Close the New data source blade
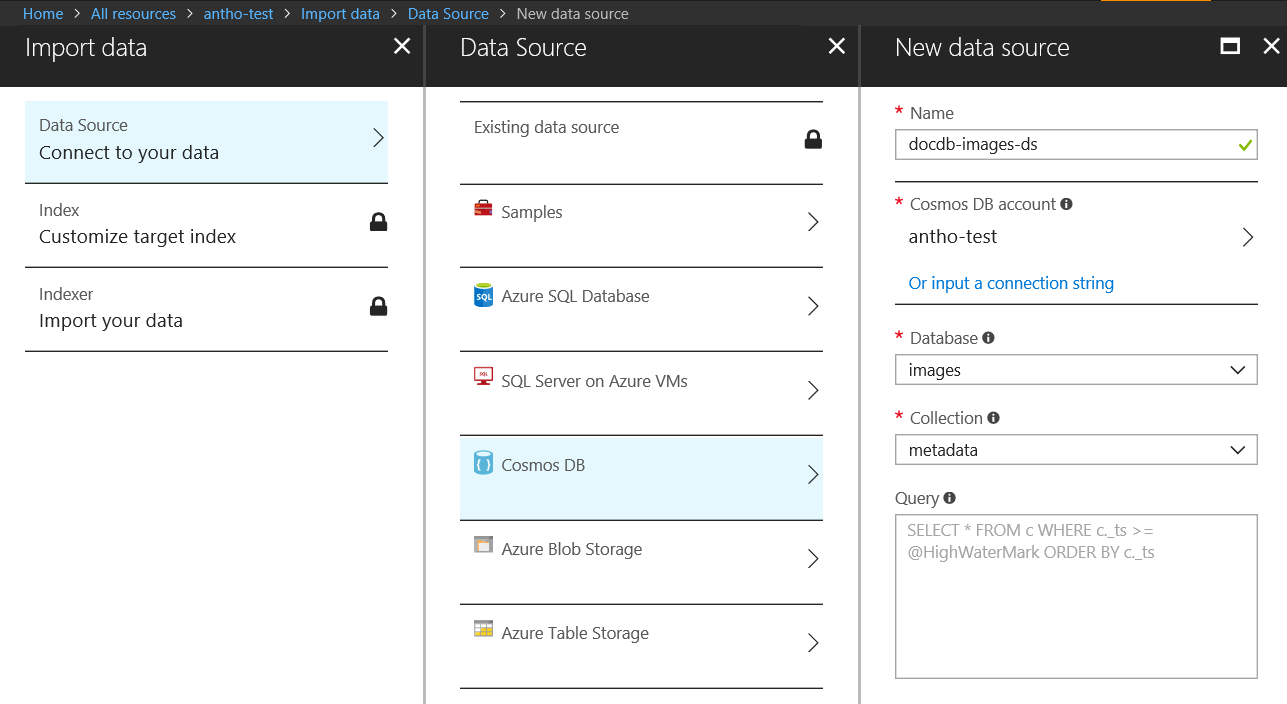 tap(1271, 46)
